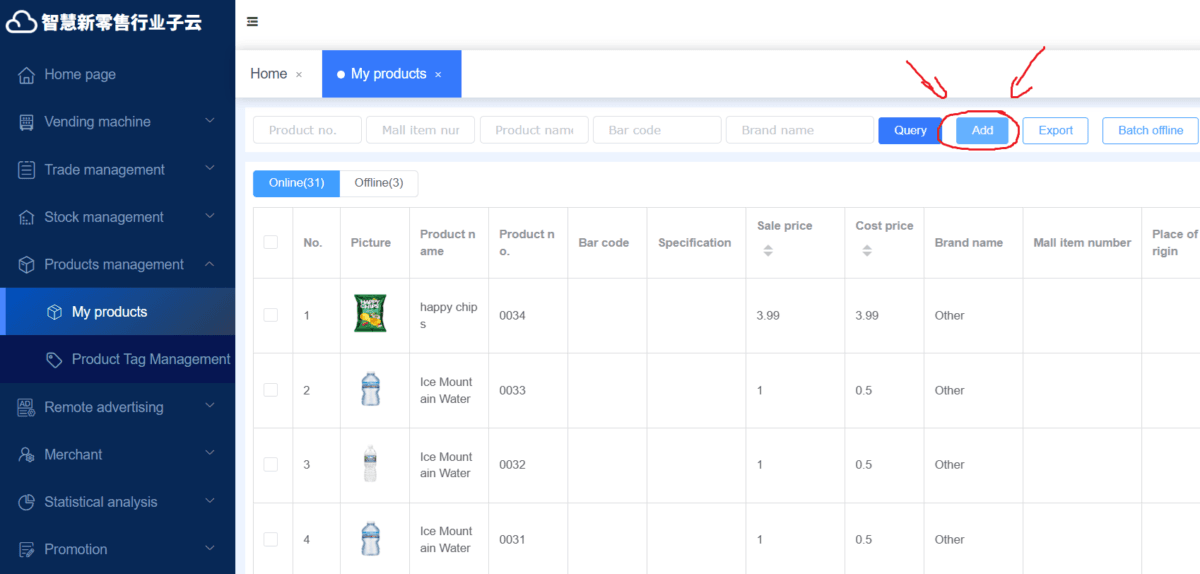Click the Statistical analysis chart icon

[27, 502]
